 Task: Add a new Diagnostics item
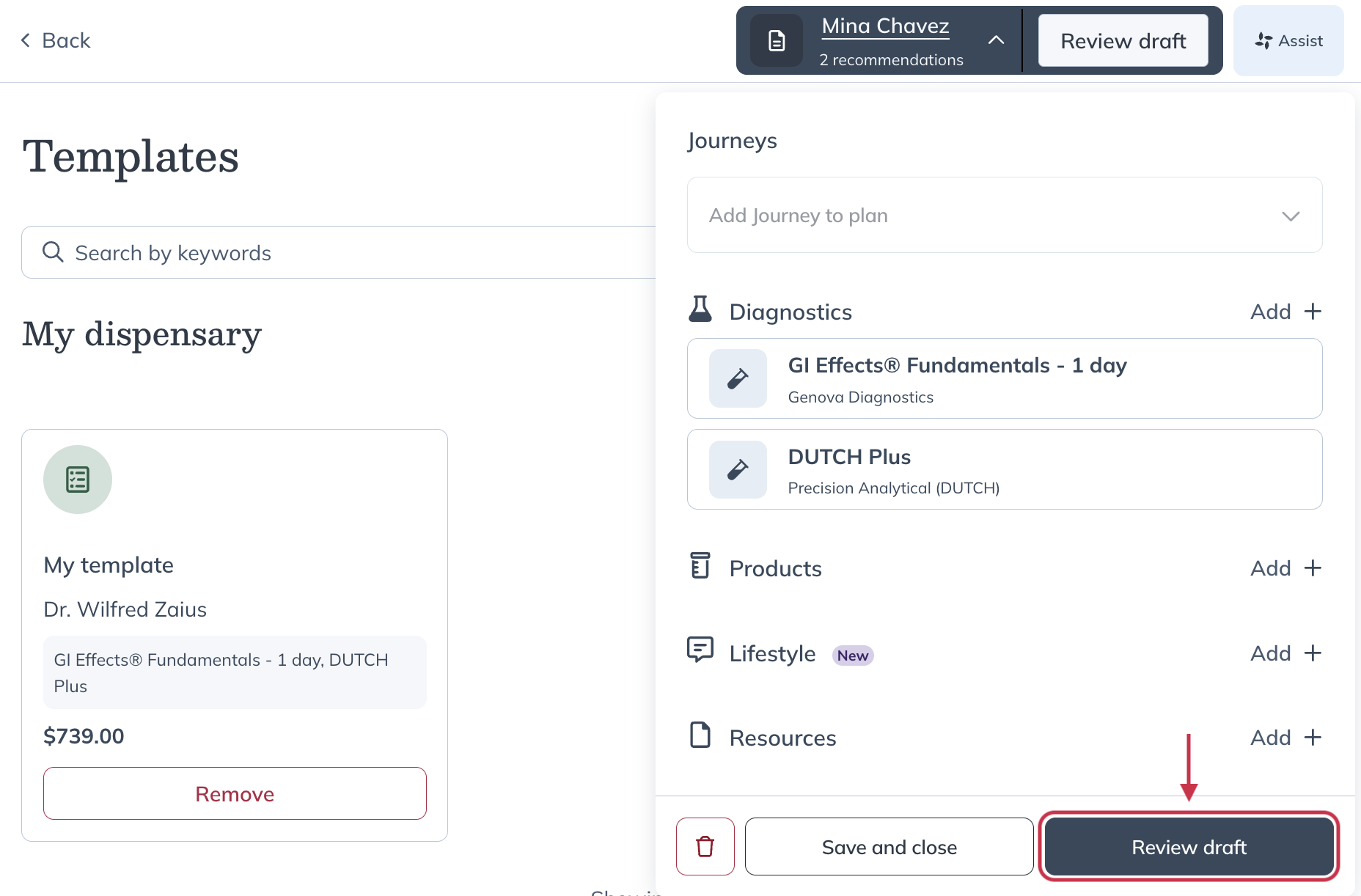1285,312
